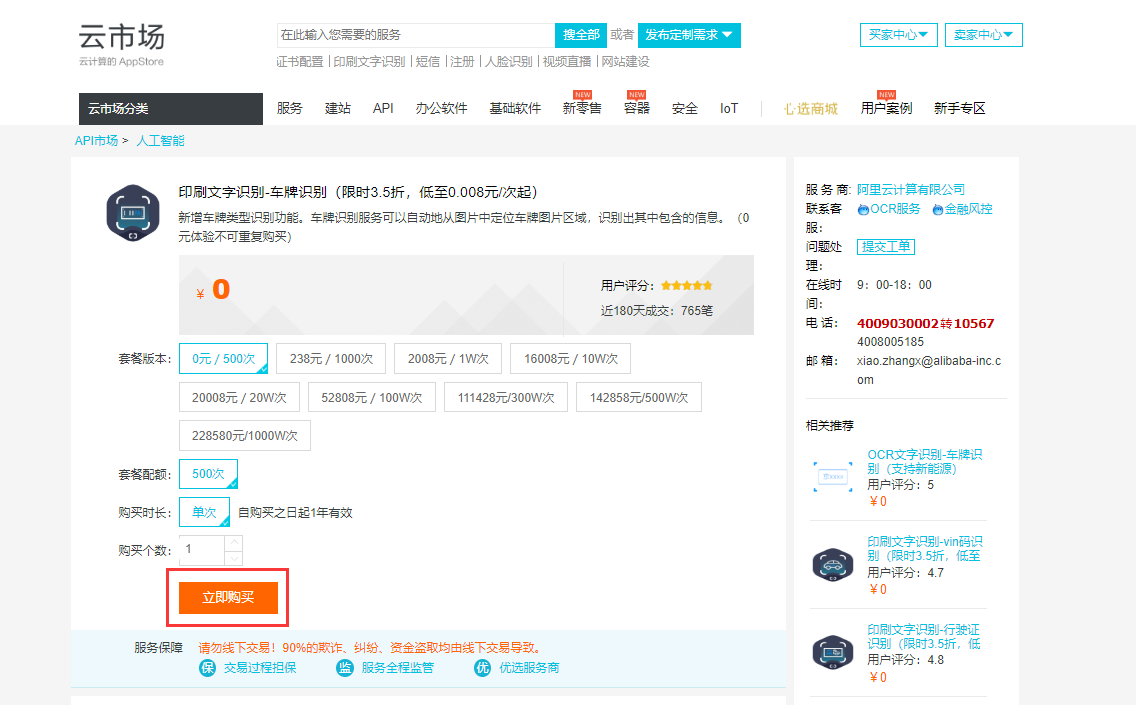Focus the service search input box
The height and width of the screenshot is (705, 1136).
click(416, 35)
